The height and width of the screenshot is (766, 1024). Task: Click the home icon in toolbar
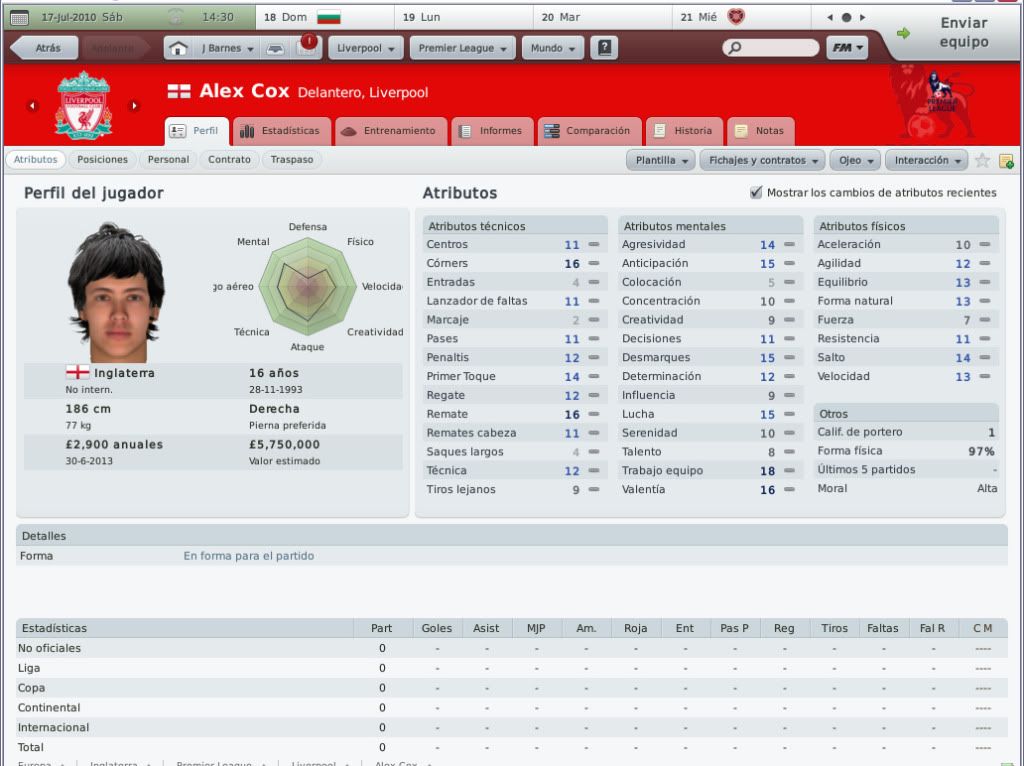pos(178,48)
